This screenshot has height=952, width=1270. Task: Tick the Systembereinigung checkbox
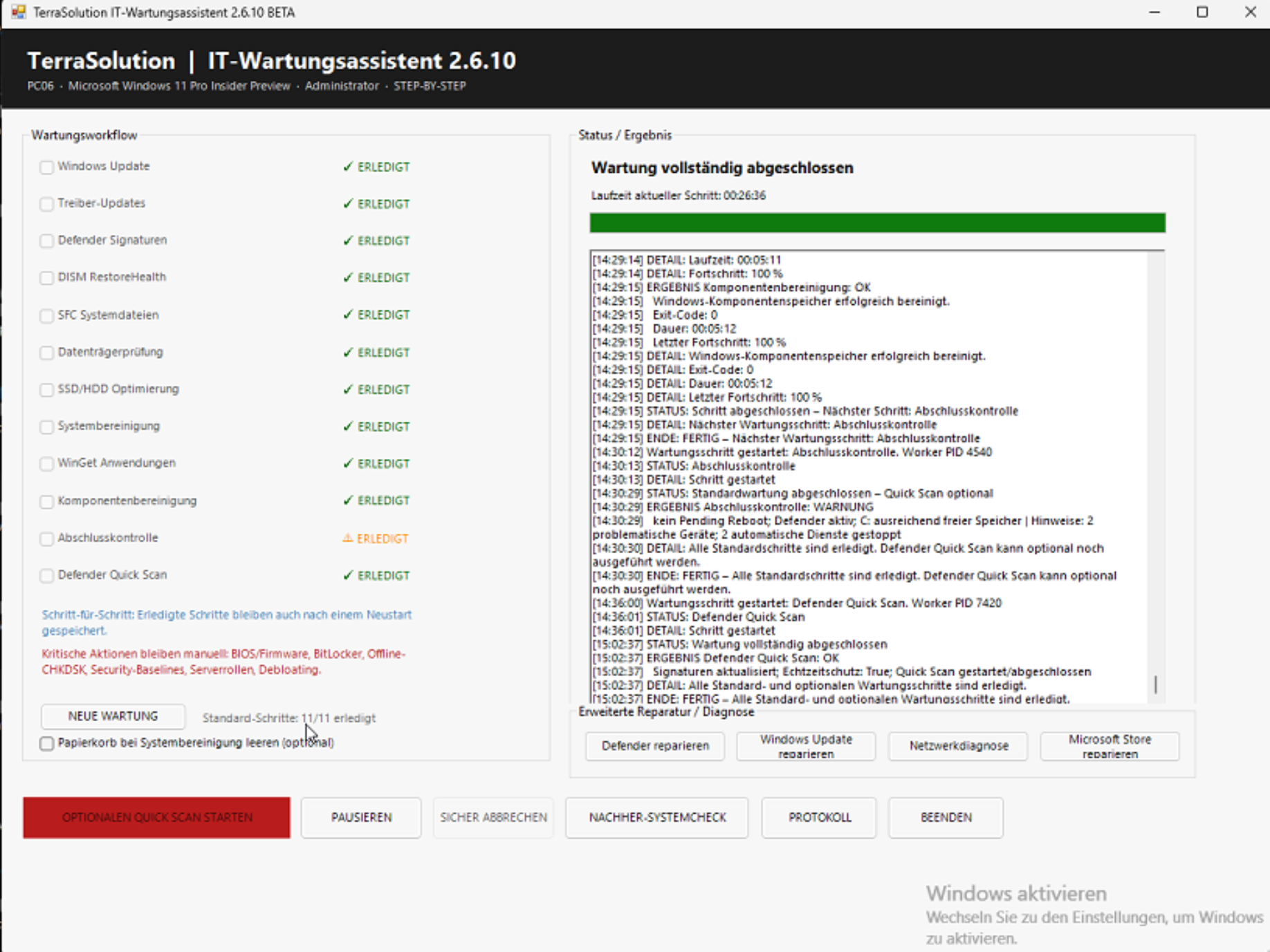pyautogui.click(x=46, y=427)
